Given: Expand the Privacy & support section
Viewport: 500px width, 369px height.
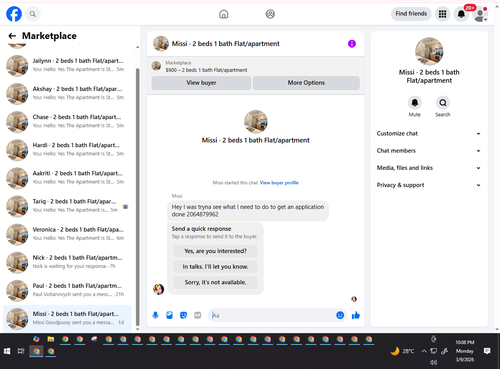Looking at the screenshot, I should 429,185.
